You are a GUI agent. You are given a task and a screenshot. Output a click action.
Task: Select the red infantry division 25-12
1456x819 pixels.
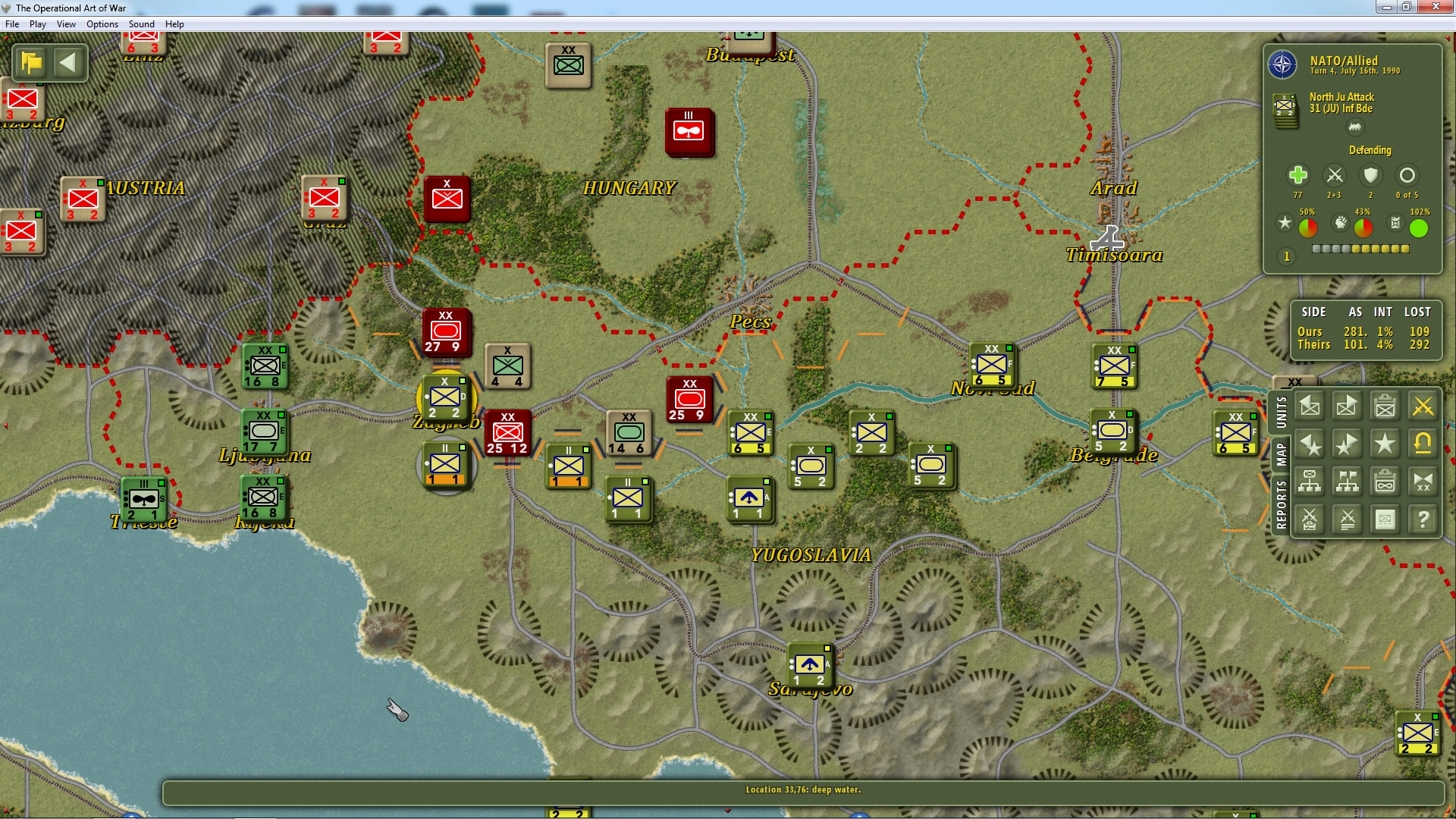tap(507, 433)
